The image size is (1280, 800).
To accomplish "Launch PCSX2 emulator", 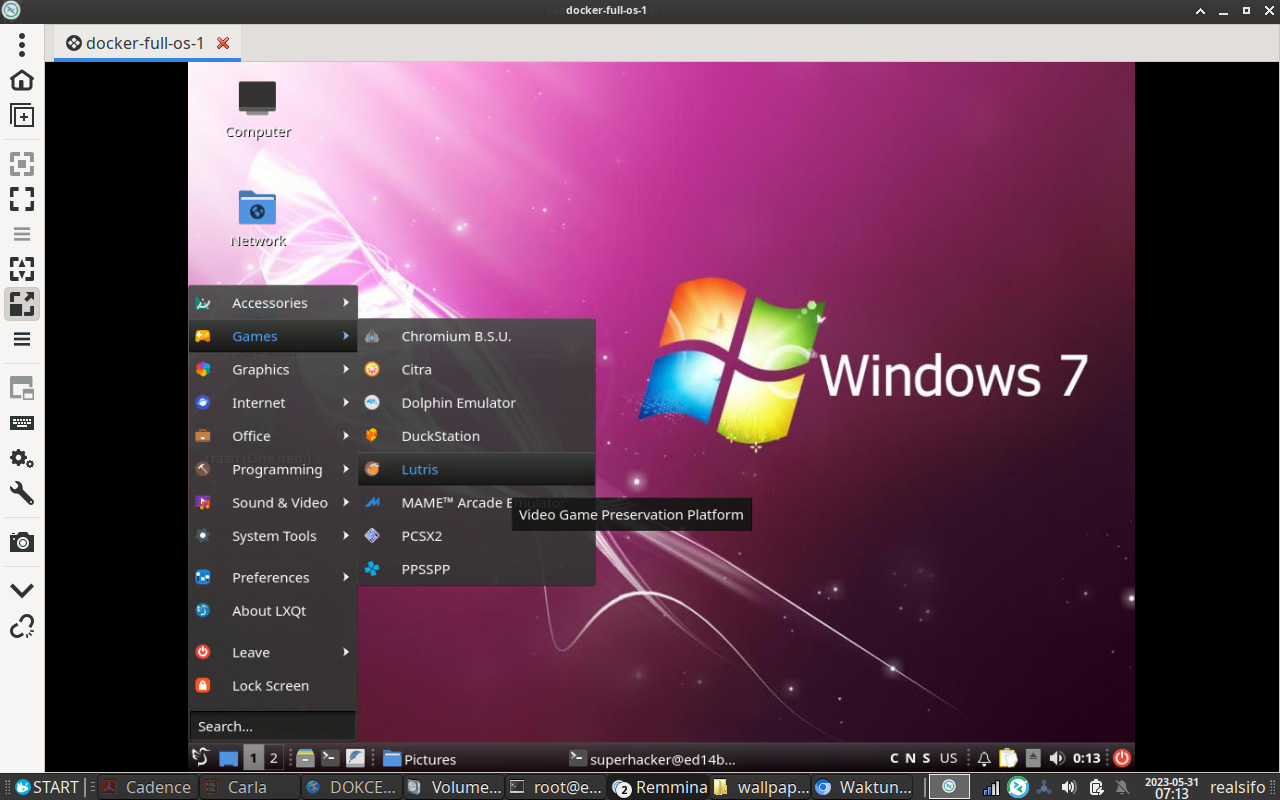I will pyautogui.click(x=477, y=536).
